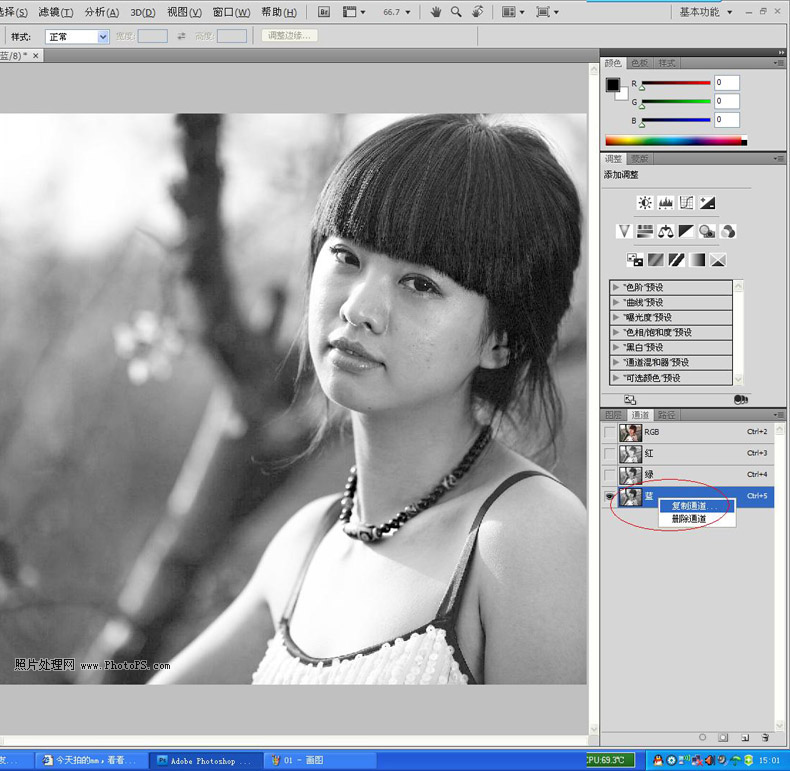The height and width of the screenshot is (771, 790).
Task: Add a Brightness/Contrast adjustment
Action: 645,203
